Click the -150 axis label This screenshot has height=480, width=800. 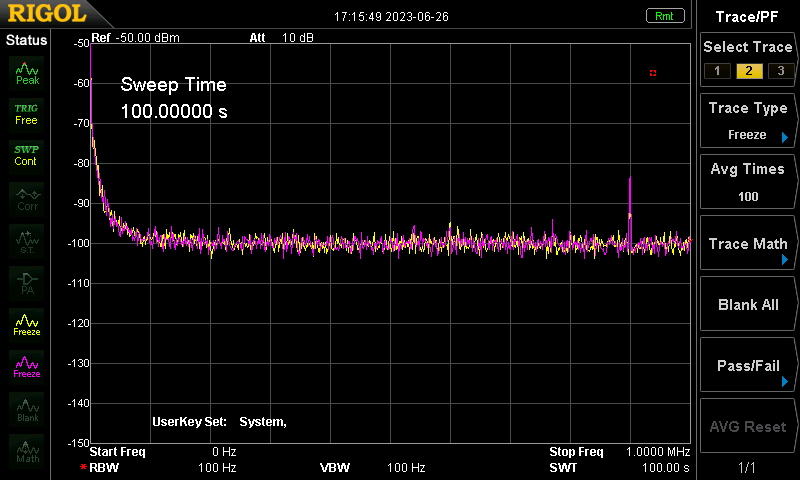pyautogui.click(x=79, y=443)
